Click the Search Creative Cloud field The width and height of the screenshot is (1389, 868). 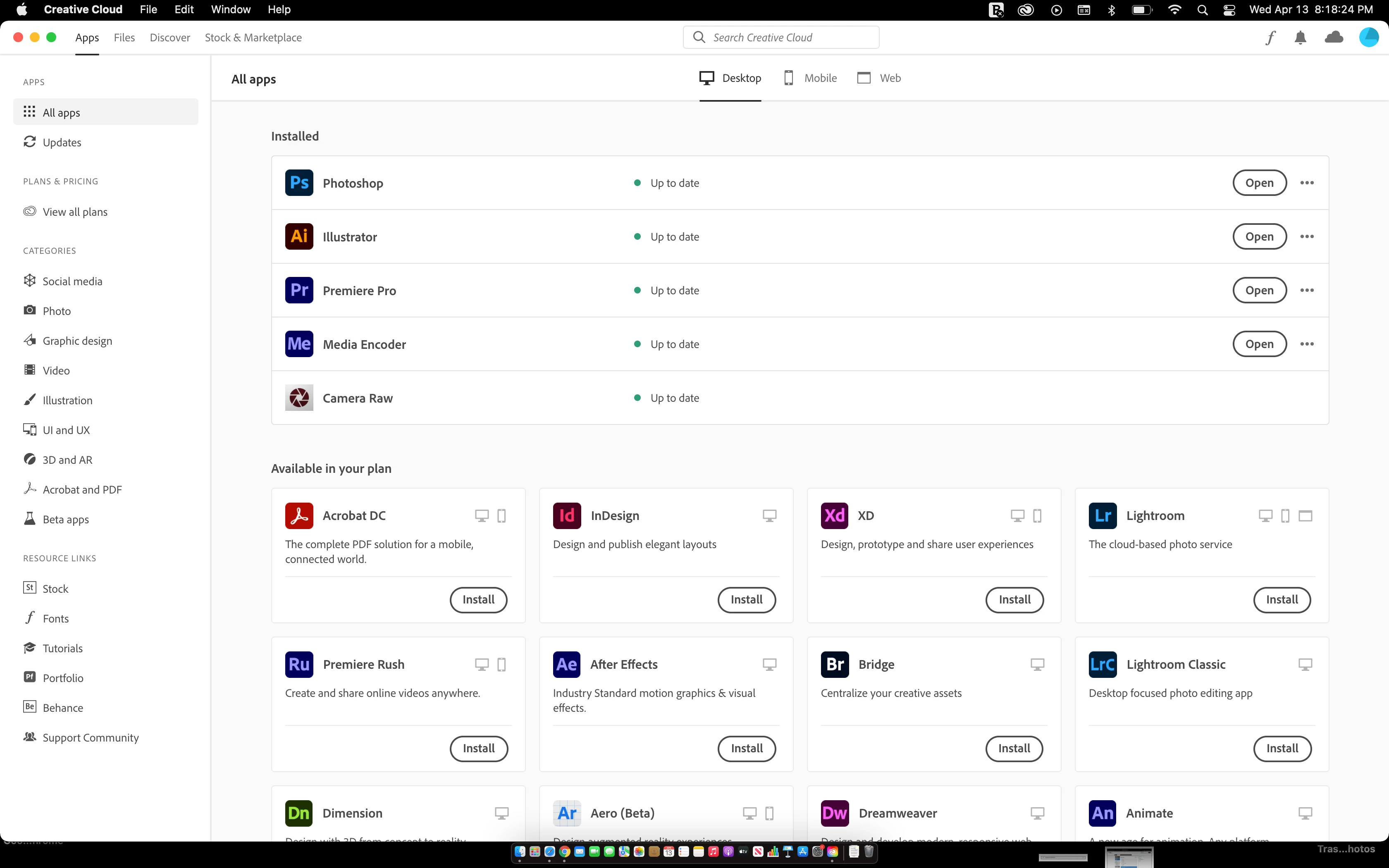(780, 38)
